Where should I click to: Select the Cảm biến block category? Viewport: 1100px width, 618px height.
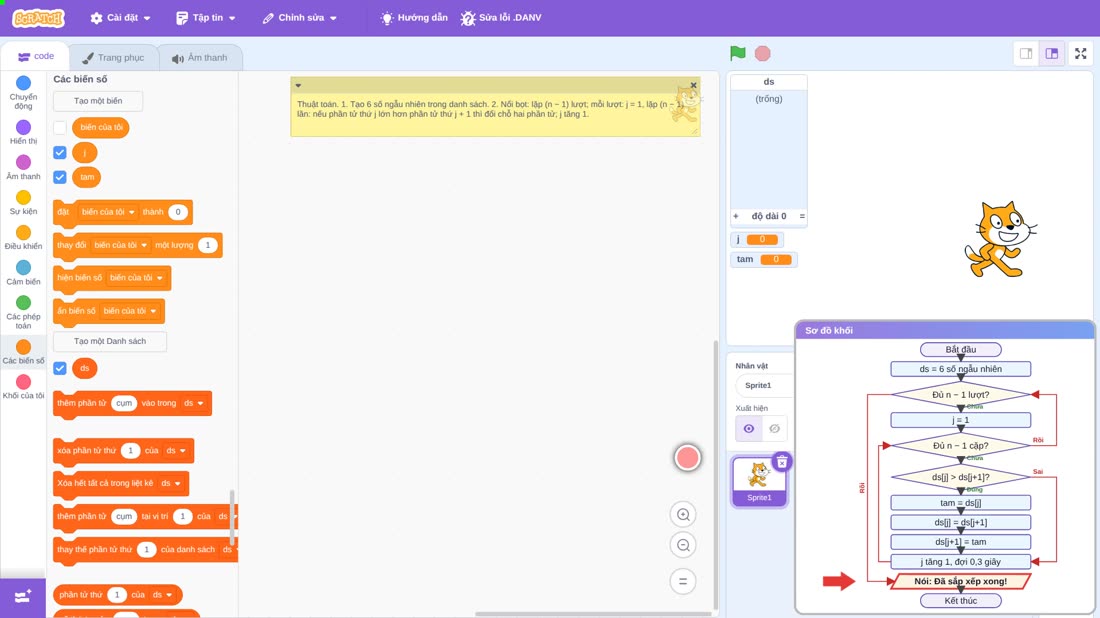pyautogui.click(x=23, y=272)
